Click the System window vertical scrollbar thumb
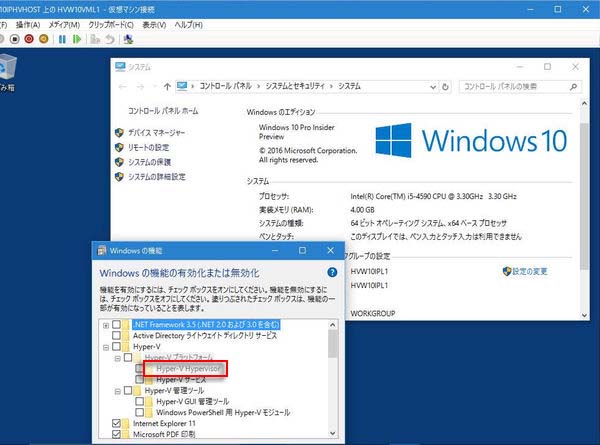The height and width of the screenshot is (445, 600). point(584,196)
